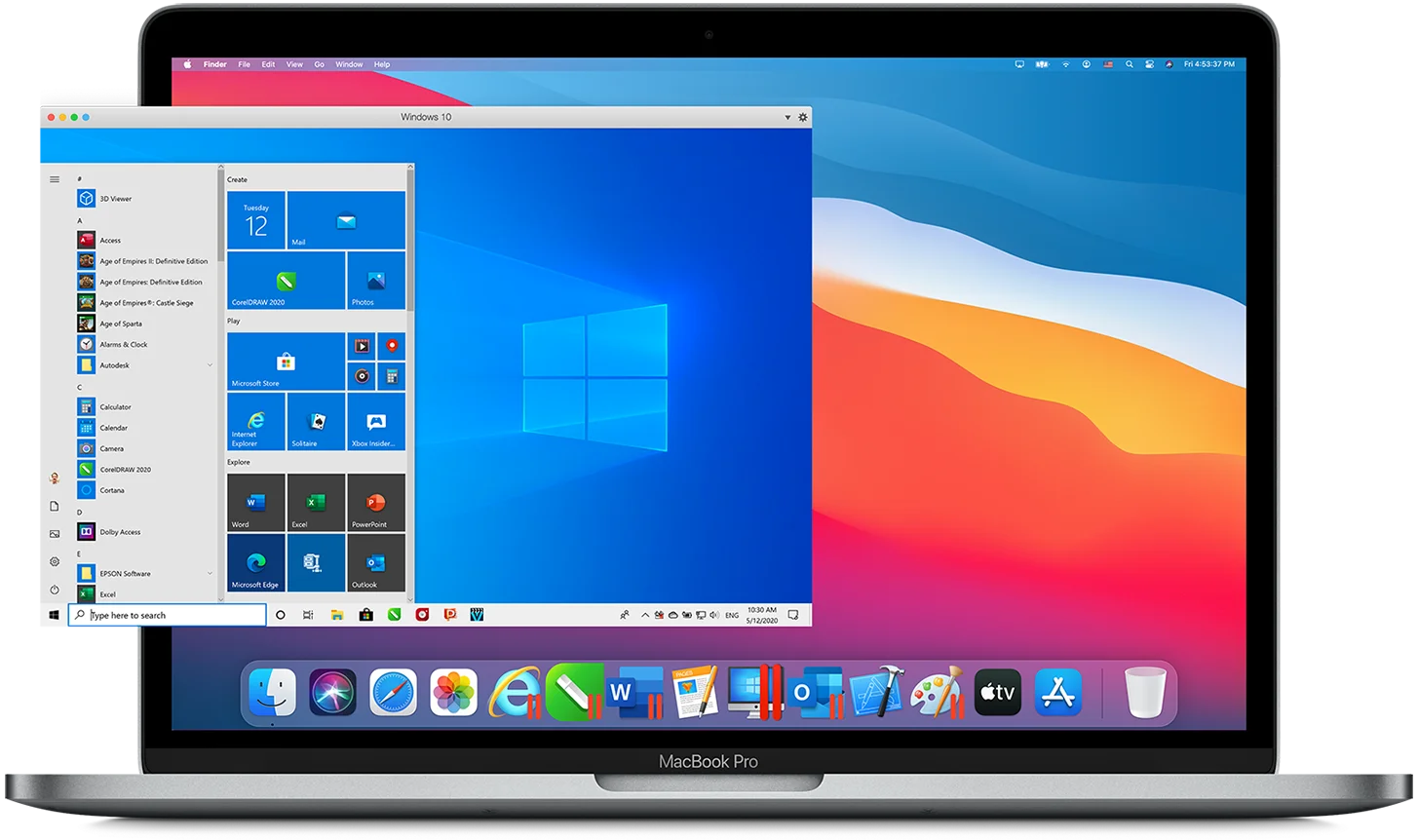Screen dimensions: 1418x840
Task: Open Cortana from the app list
Action: [101, 490]
